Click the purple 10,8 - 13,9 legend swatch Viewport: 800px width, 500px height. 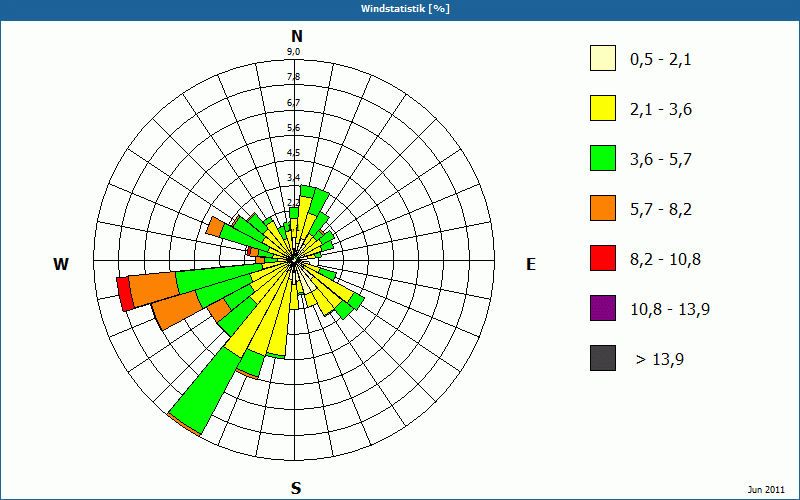click(603, 308)
